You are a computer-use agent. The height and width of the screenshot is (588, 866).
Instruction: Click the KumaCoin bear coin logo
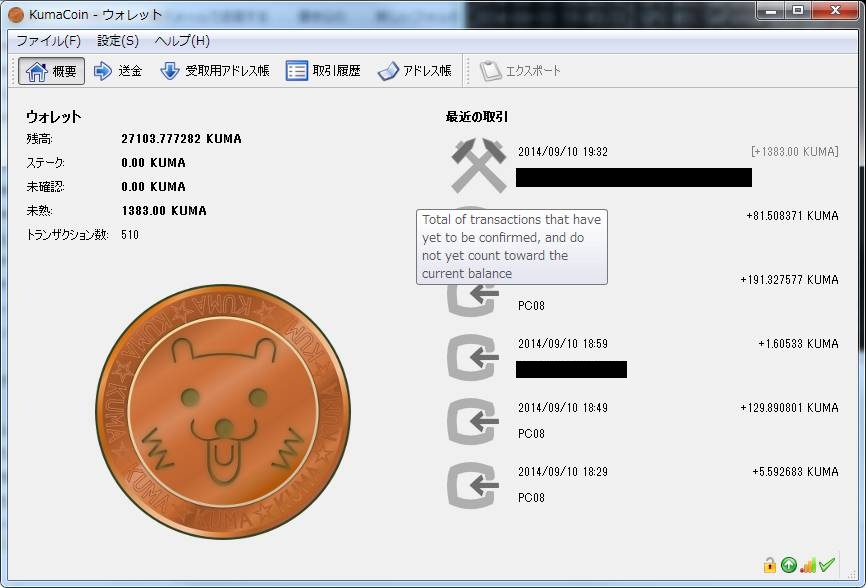click(223, 412)
